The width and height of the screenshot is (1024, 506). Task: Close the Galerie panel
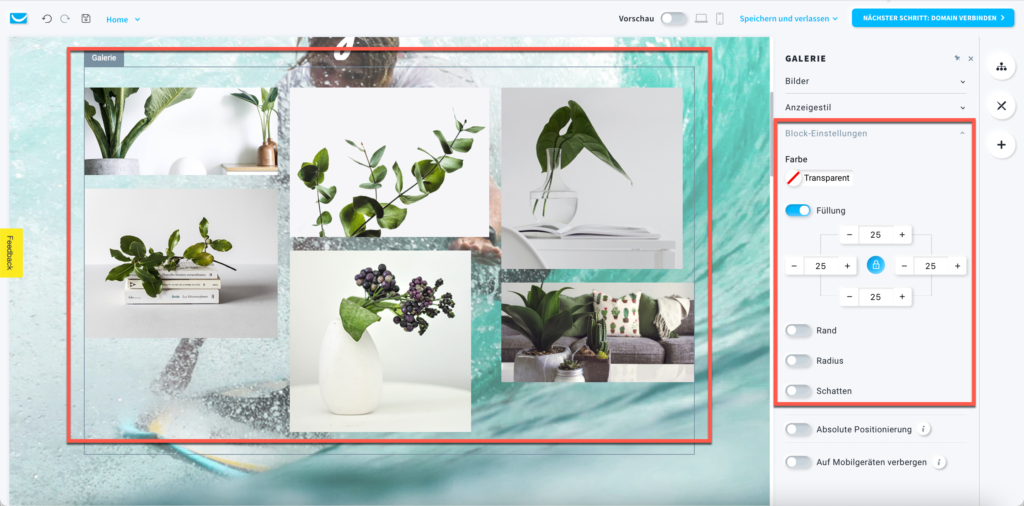970,59
